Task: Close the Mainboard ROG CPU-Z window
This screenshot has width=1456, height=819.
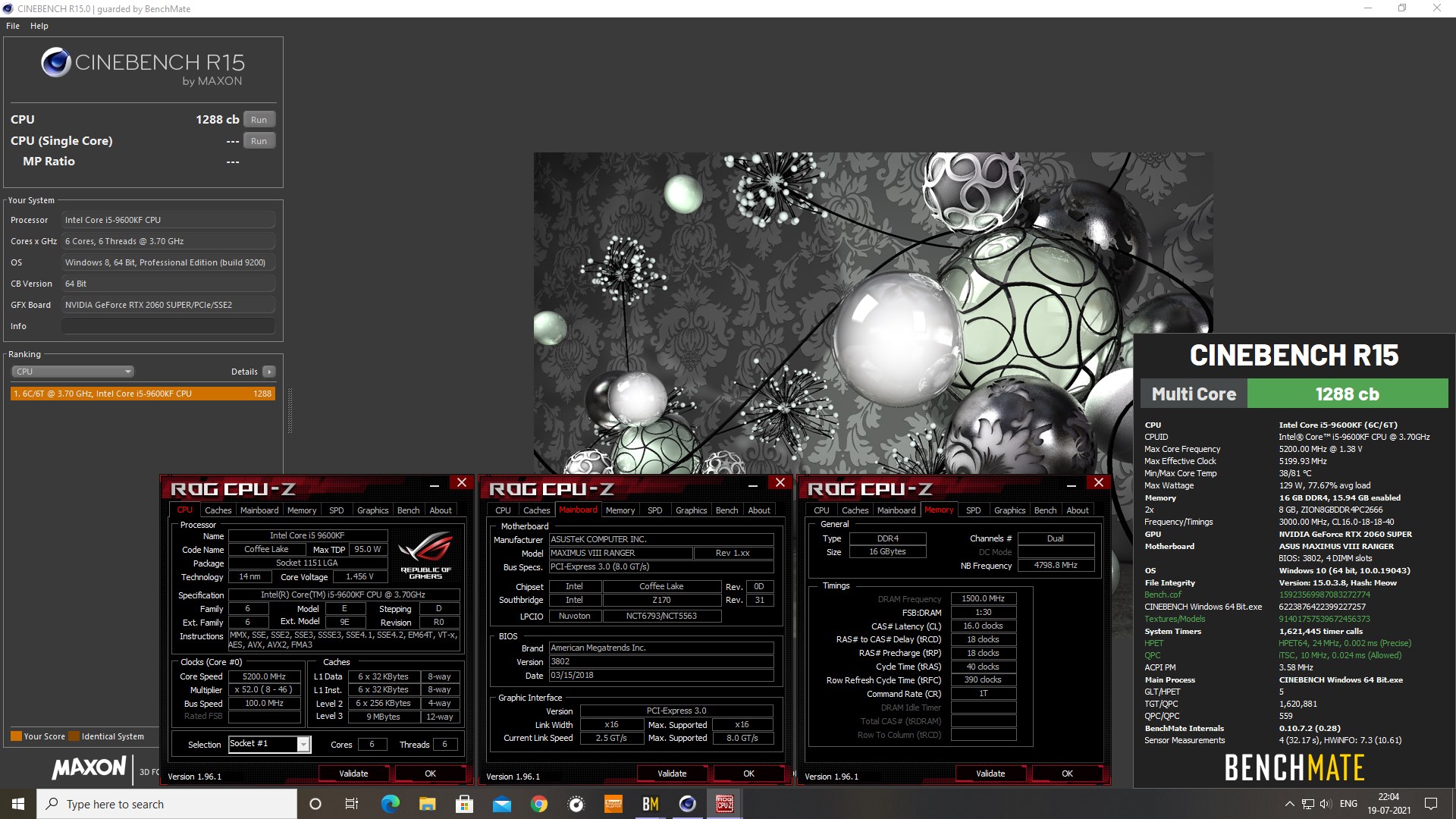Action: coord(780,483)
